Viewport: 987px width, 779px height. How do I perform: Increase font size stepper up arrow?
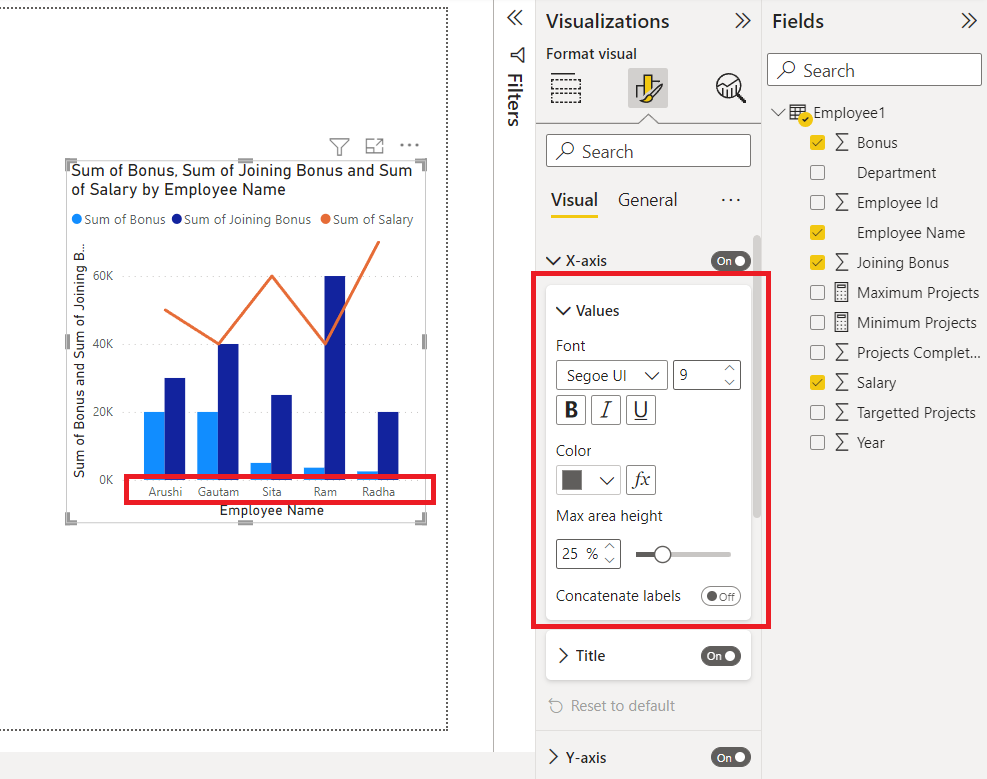click(730, 368)
